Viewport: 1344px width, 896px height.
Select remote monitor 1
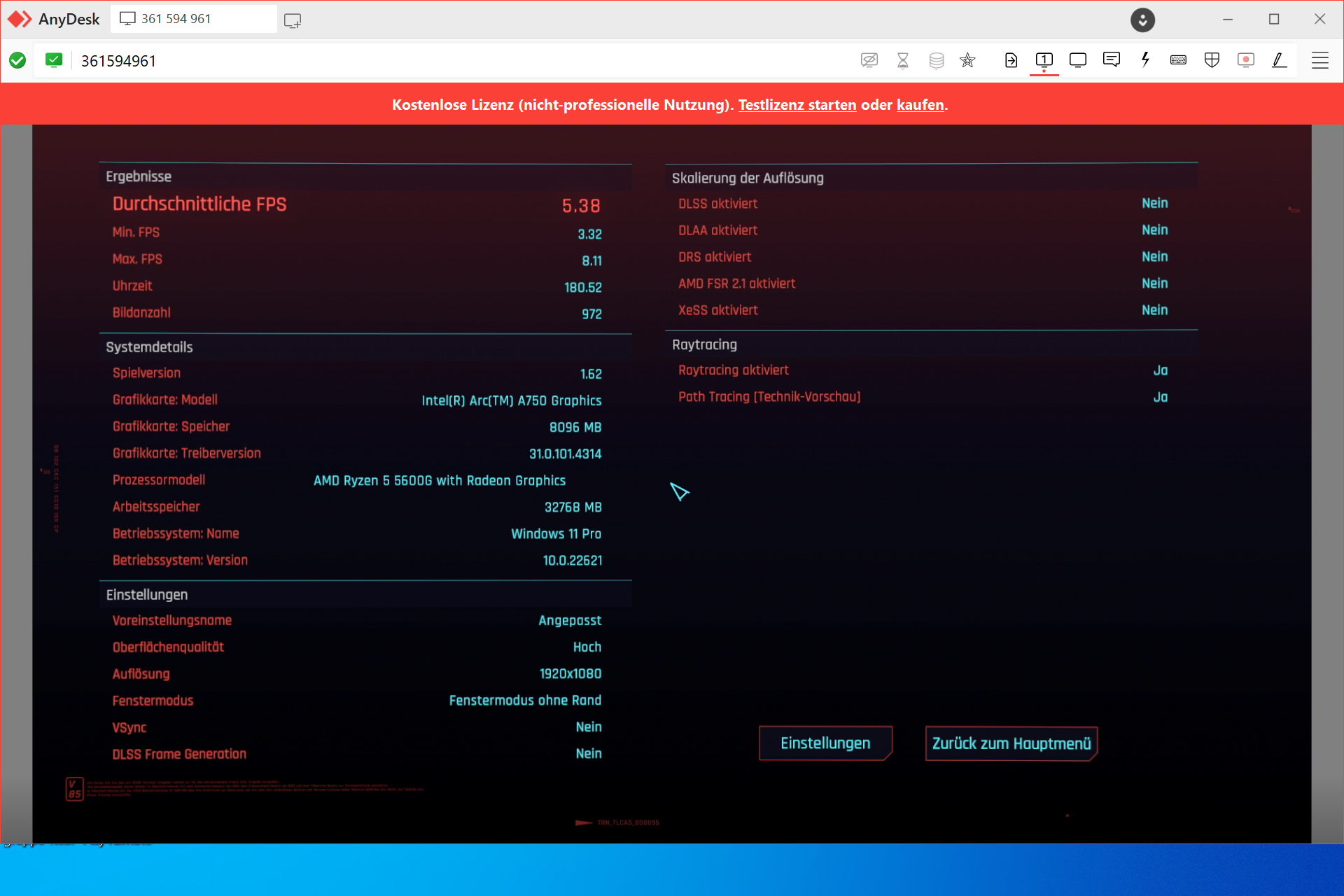tap(1044, 60)
